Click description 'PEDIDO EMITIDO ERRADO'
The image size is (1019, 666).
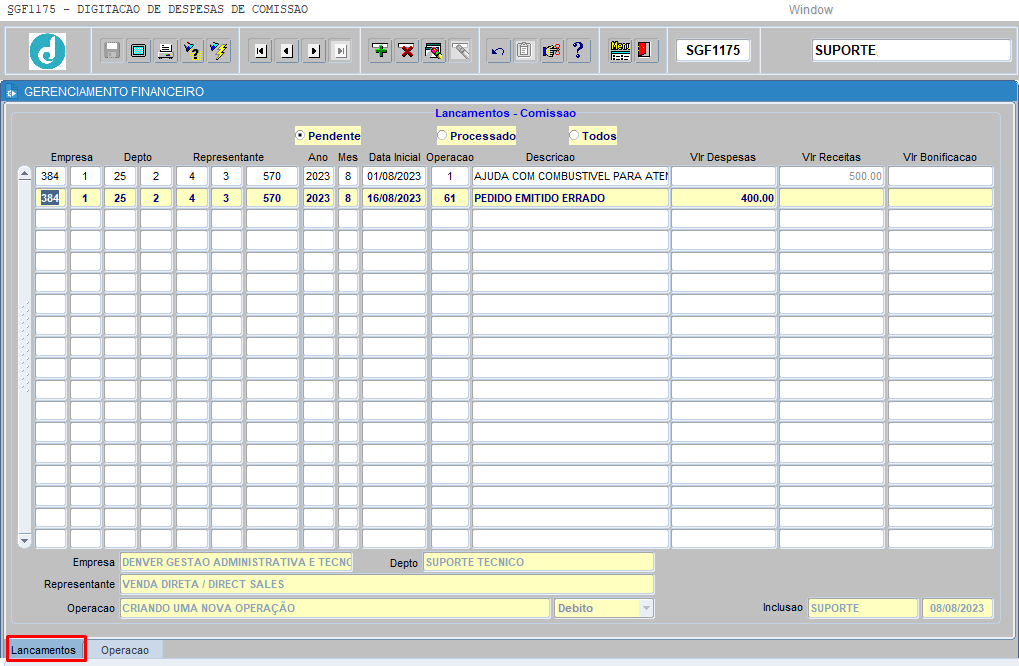point(571,198)
